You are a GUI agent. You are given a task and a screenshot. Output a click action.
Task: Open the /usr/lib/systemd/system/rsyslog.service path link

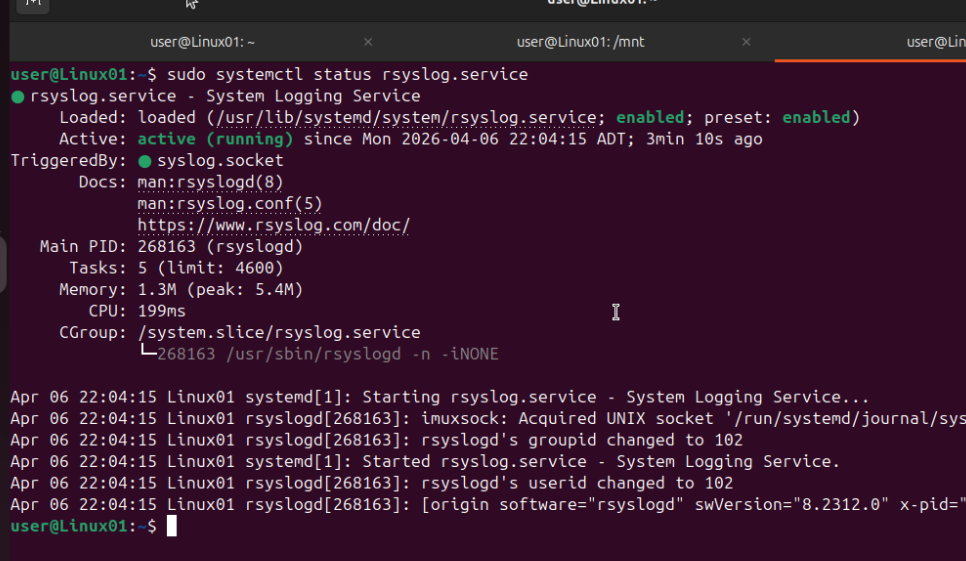pyautogui.click(x=406, y=118)
